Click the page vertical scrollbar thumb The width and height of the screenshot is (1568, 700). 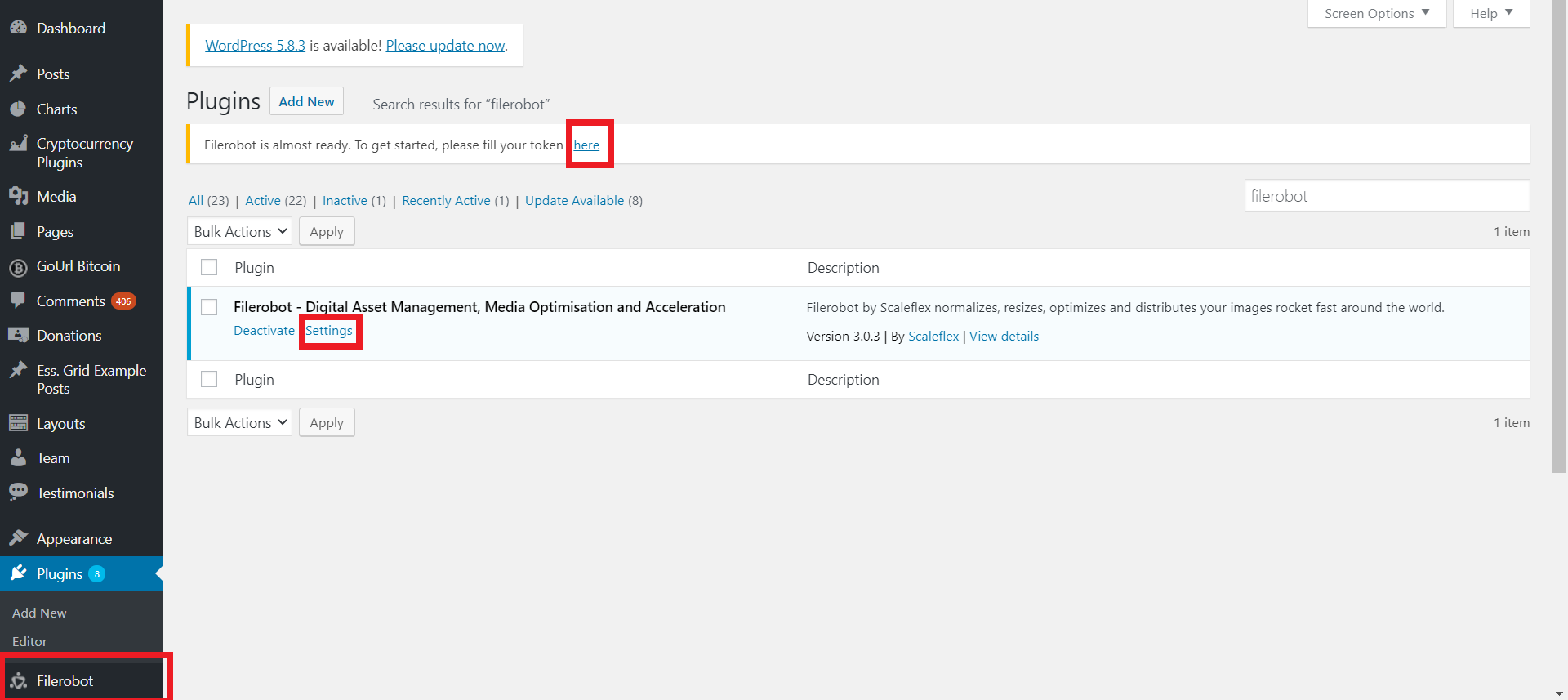pyautogui.click(x=1560, y=236)
